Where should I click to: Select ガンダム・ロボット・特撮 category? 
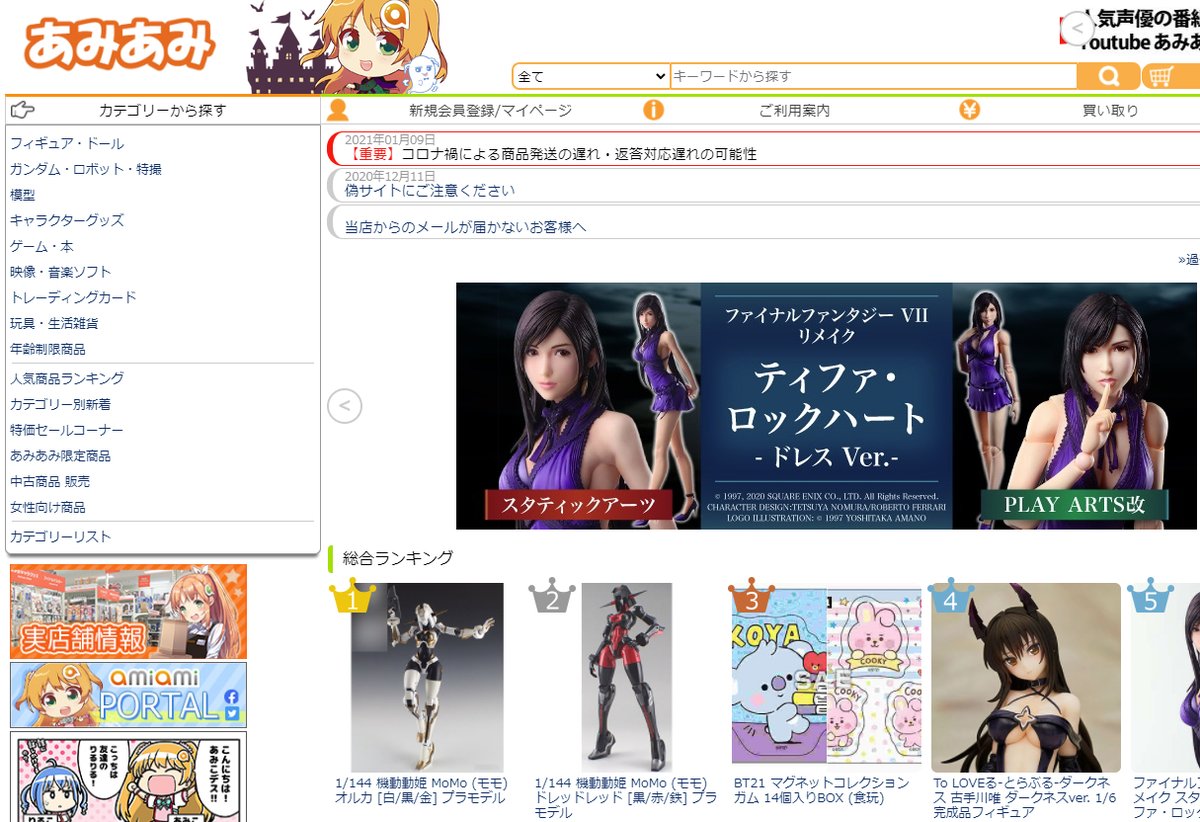85,169
